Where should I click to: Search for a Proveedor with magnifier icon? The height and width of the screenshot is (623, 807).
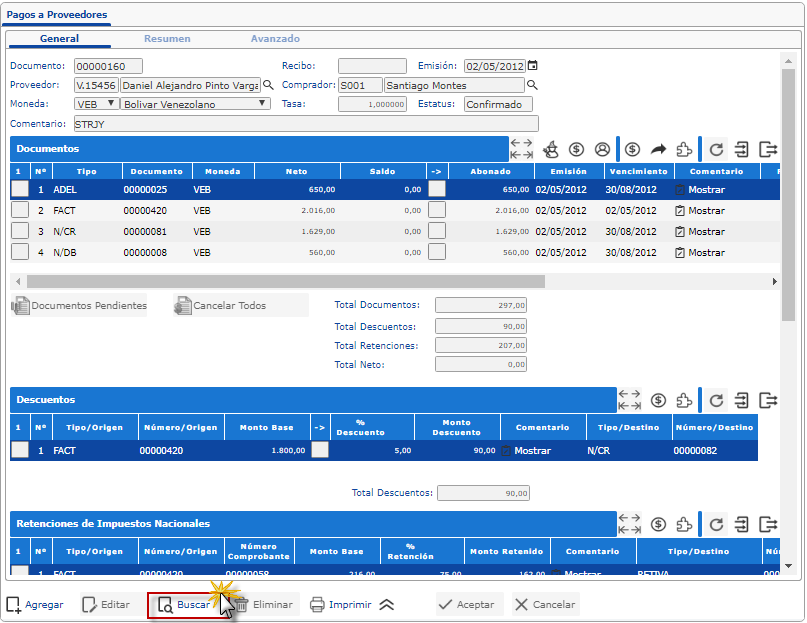(x=268, y=85)
